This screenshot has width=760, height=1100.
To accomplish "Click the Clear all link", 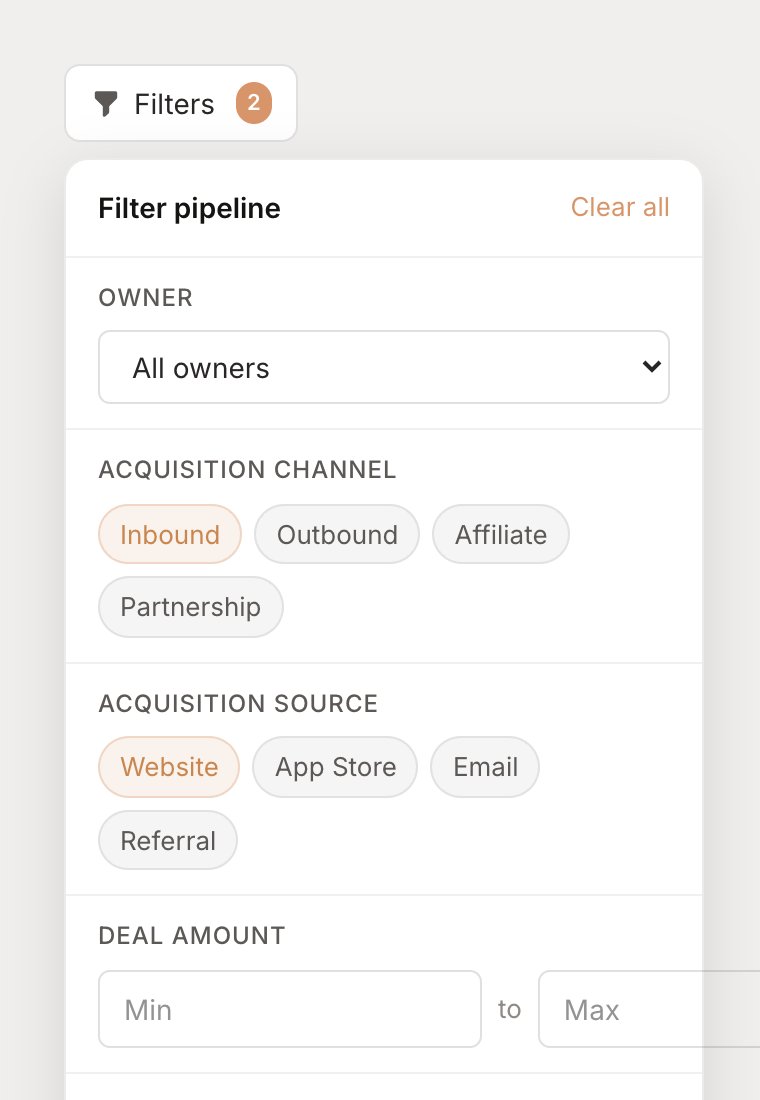I will pos(620,207).
